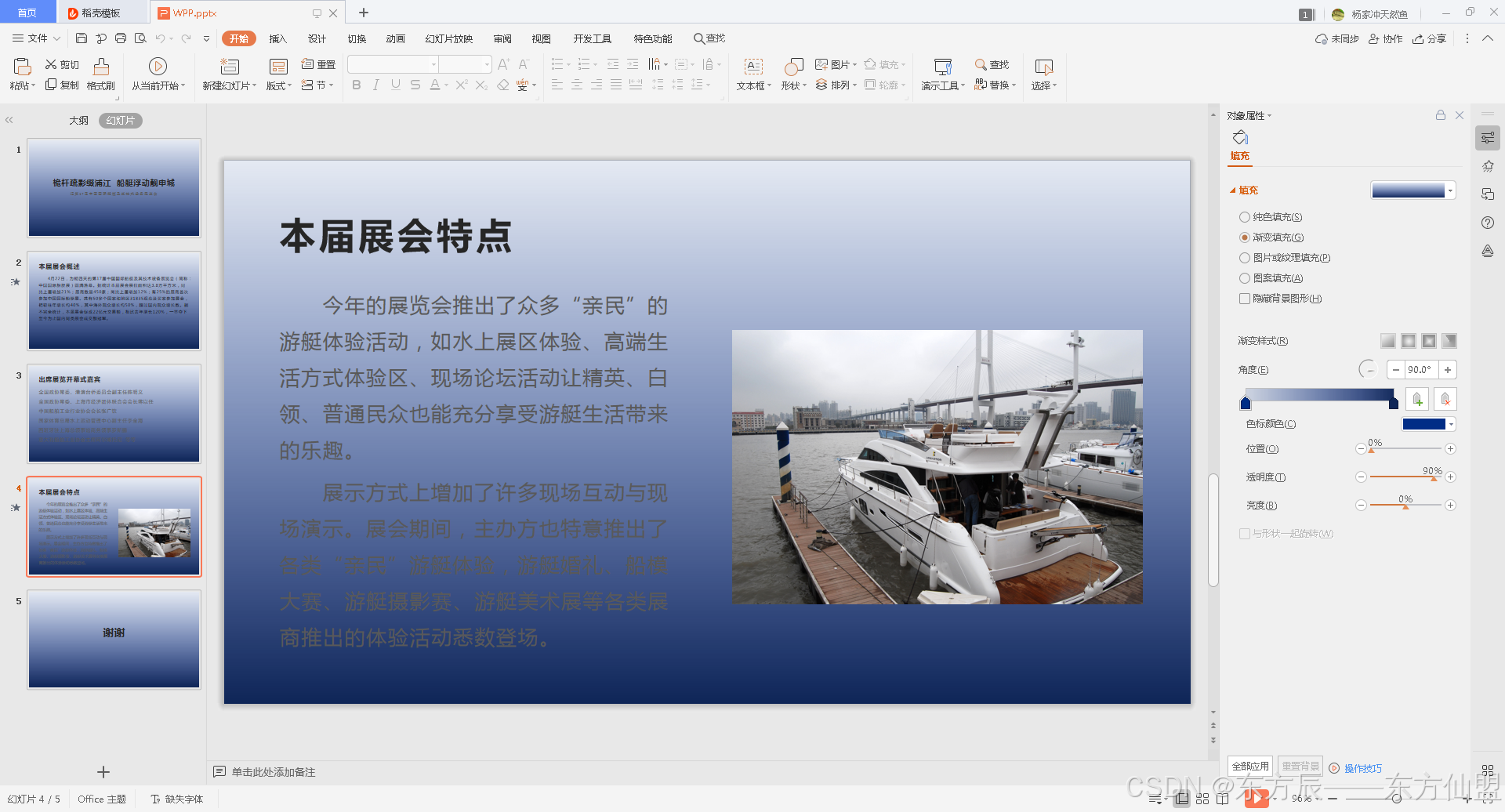Screen dimensions: 1505x812
Task: Center align the text
Action: click(x=577, y=85)
